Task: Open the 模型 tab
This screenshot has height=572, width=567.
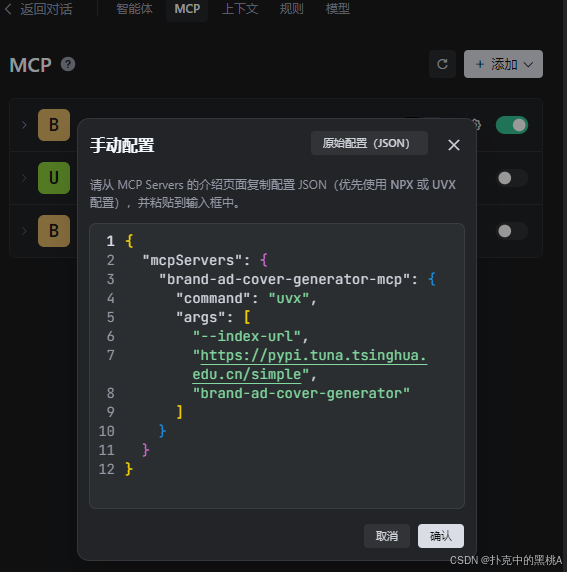Action: click(338, 9)
